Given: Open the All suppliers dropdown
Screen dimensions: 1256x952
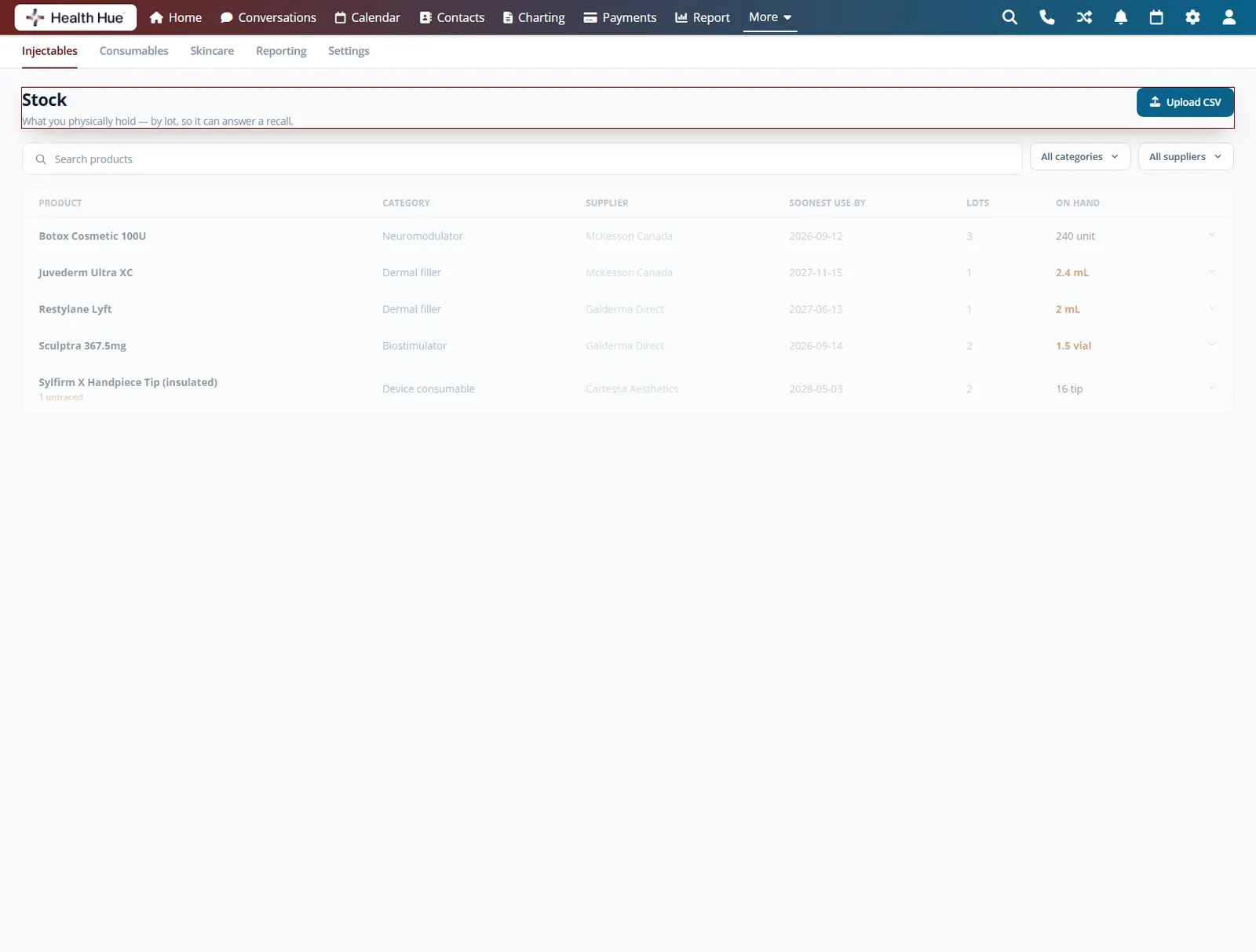Looking at the screenshot, I should pos(1185,156).
